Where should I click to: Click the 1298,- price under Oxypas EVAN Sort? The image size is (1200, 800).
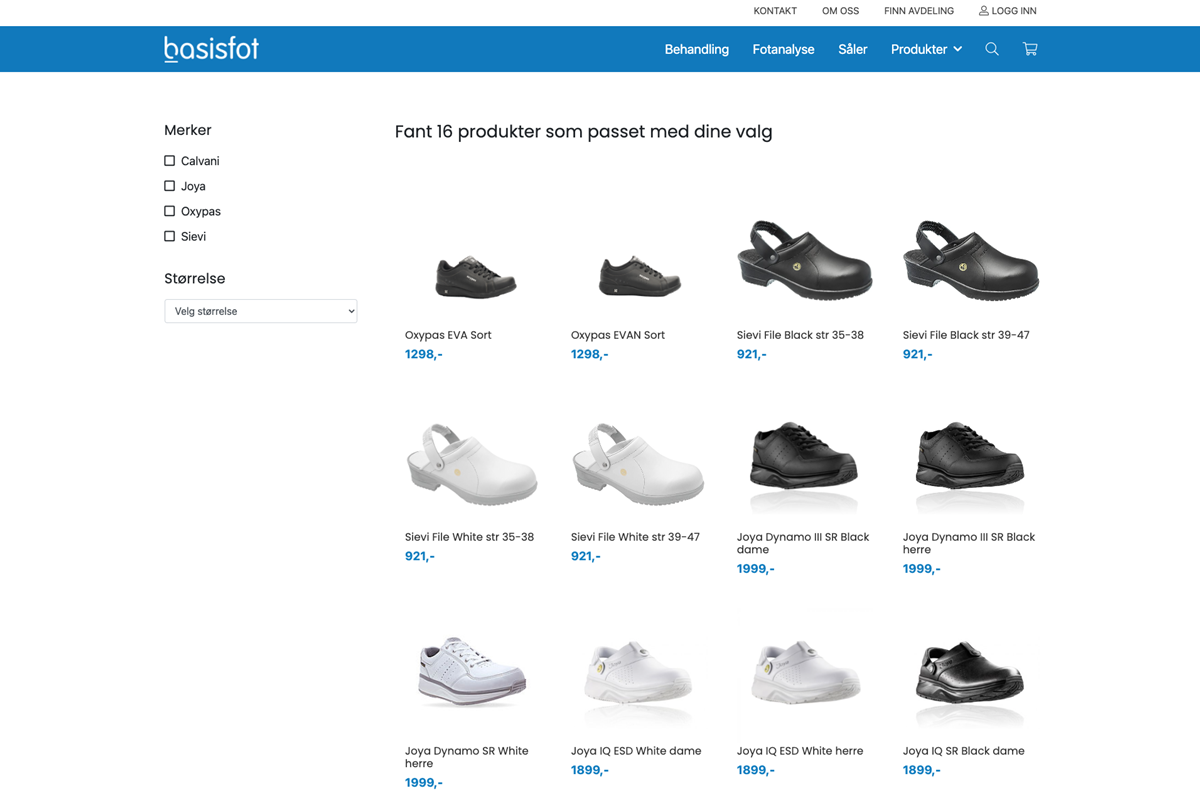[x=590, y=354]
